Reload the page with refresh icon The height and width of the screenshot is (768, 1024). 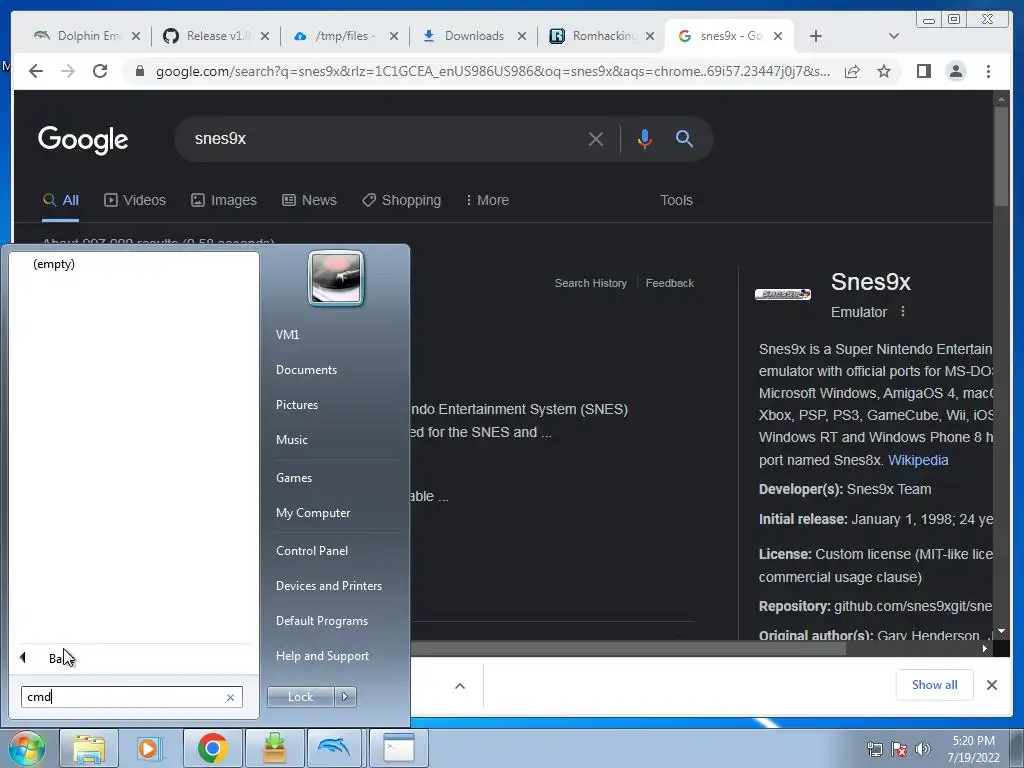click(x=100, y=71)
